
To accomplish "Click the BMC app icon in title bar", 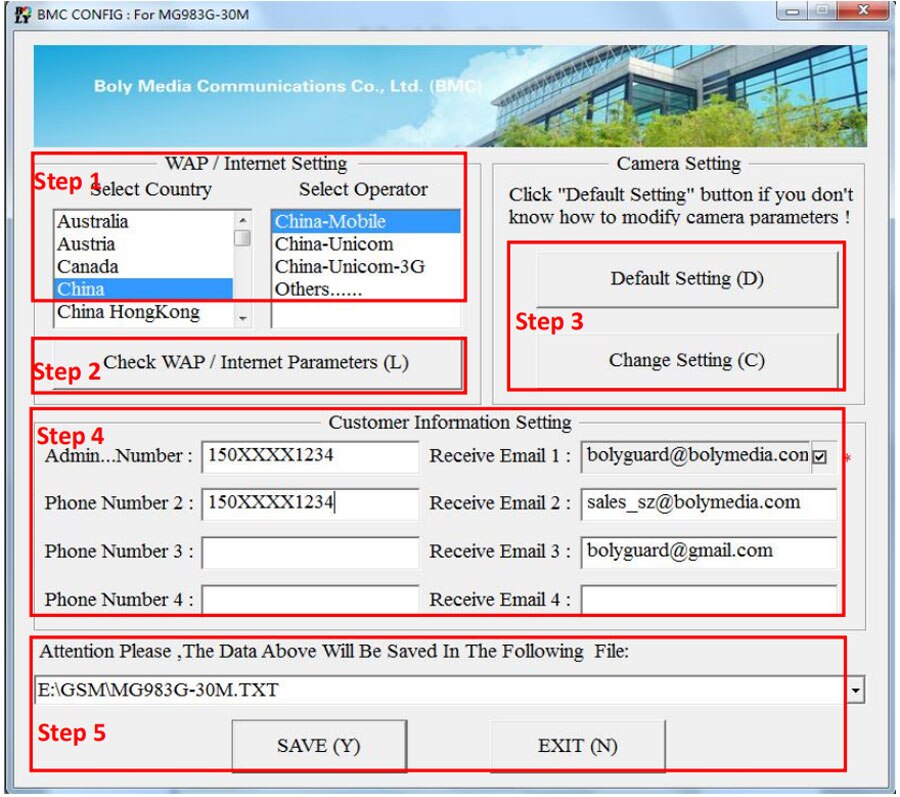I will point(22,14).
